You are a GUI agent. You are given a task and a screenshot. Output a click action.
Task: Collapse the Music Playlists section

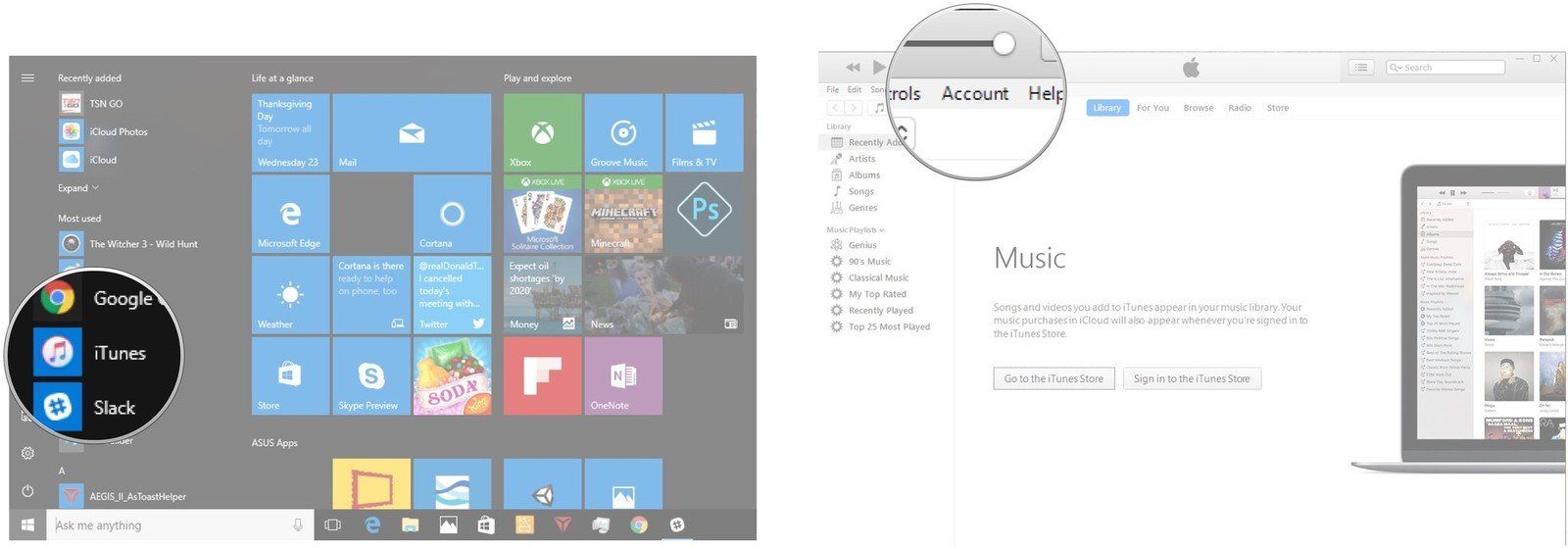pos(855,229)
